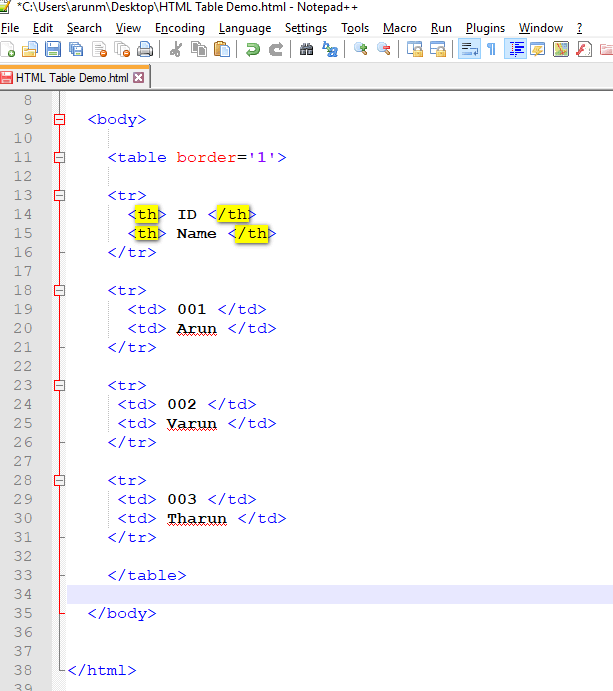Image resolution: width=613 pixels, height=691 pixels.
Task: Open the Macro menu
Action: [400, 28]
